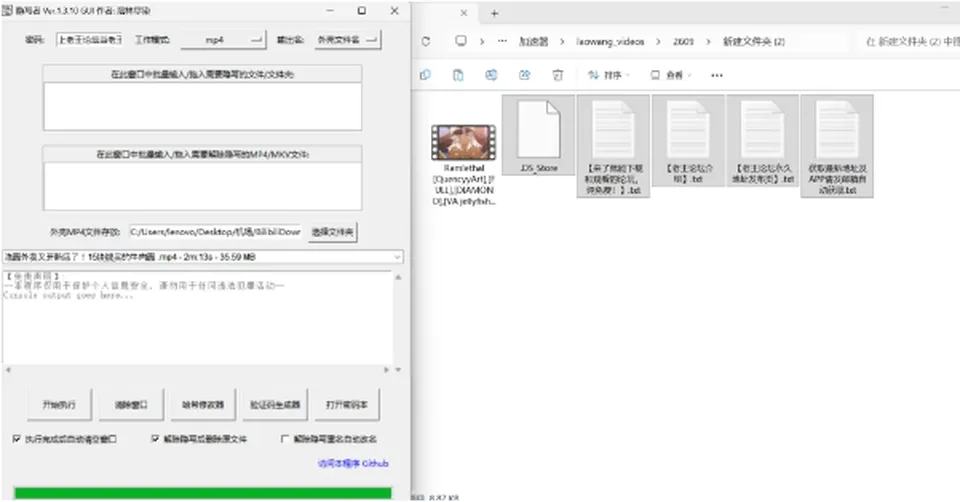Image resolution: width=960 pixels, height=502 pixels.
Task: Select the 【老王论坛永久地址发布页】.txt file
Action: tap(763, 140)
